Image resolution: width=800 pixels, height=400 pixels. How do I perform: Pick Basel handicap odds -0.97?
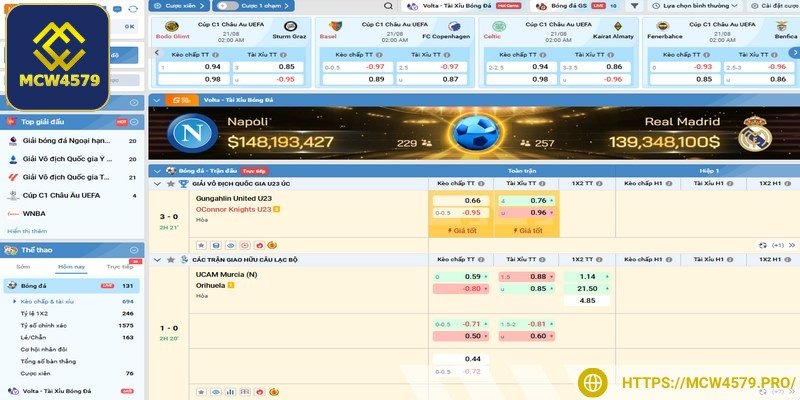pos(358,67)
